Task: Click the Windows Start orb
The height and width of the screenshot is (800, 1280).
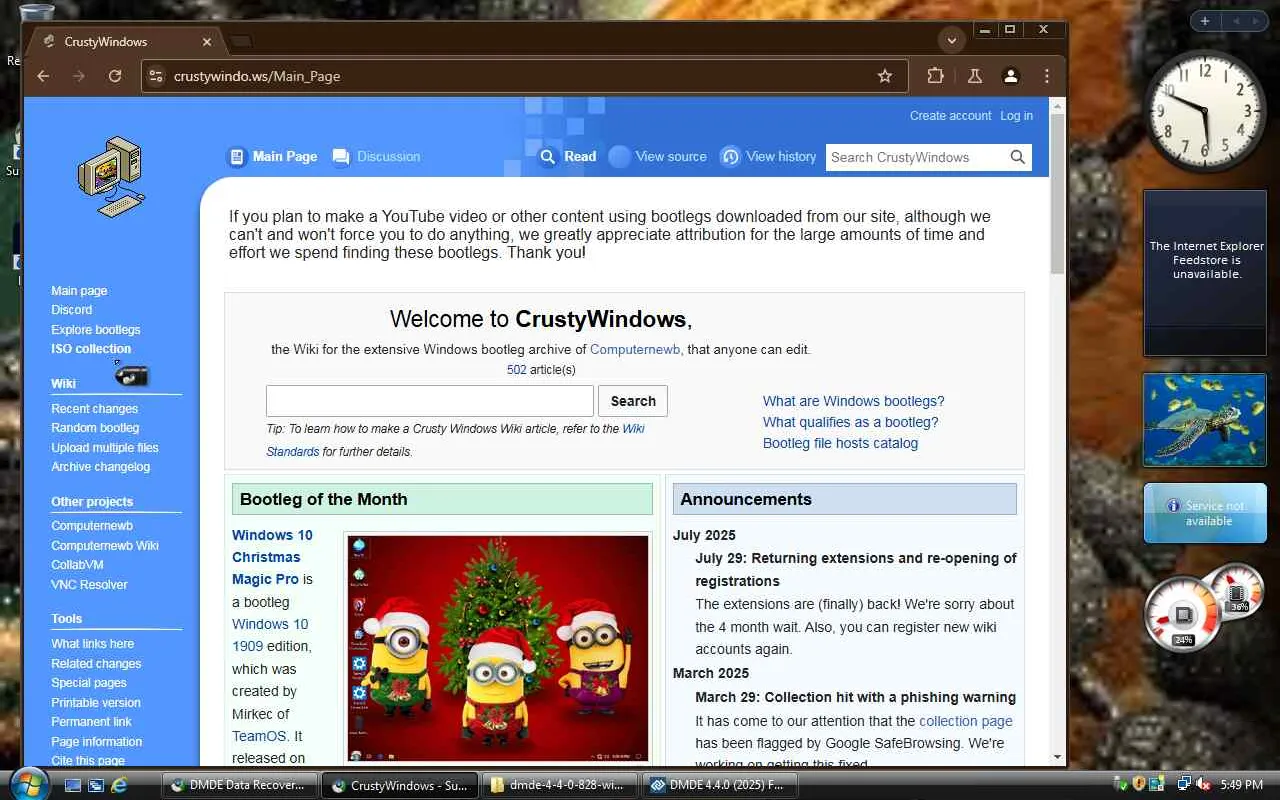Action: click(30, 783)
